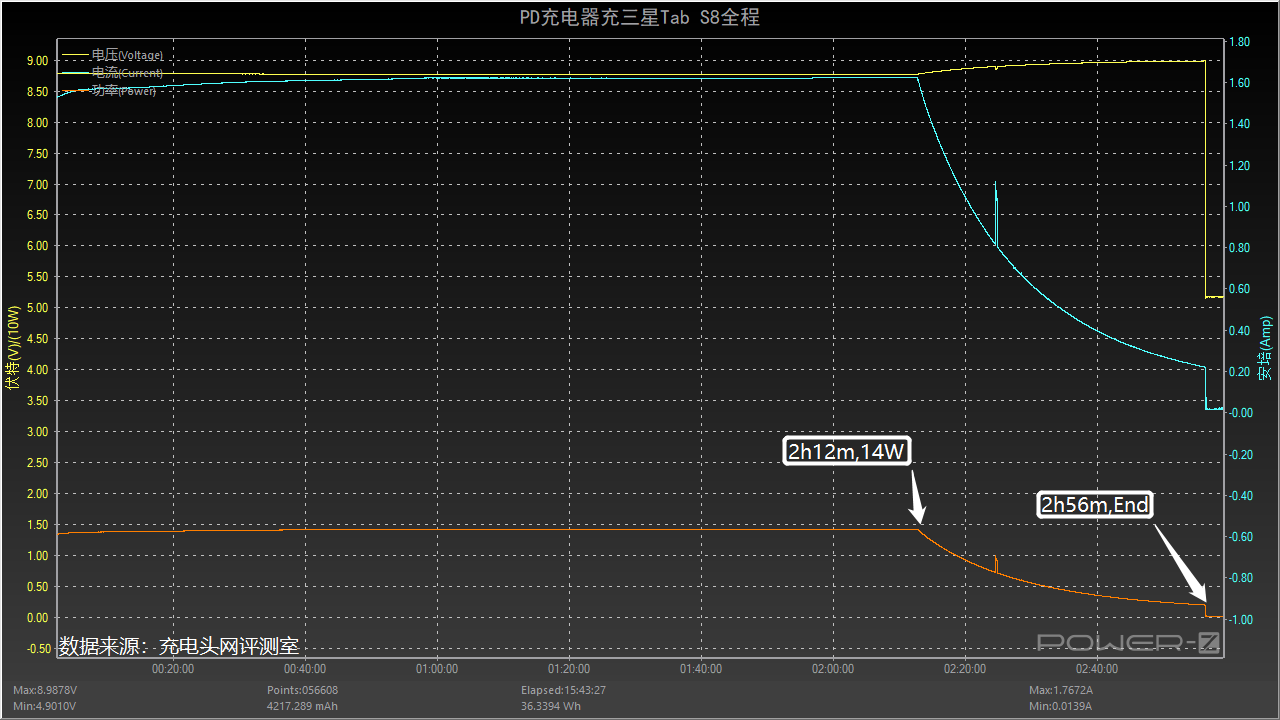Click the Min:0.0139A status value

(1060, 706)
